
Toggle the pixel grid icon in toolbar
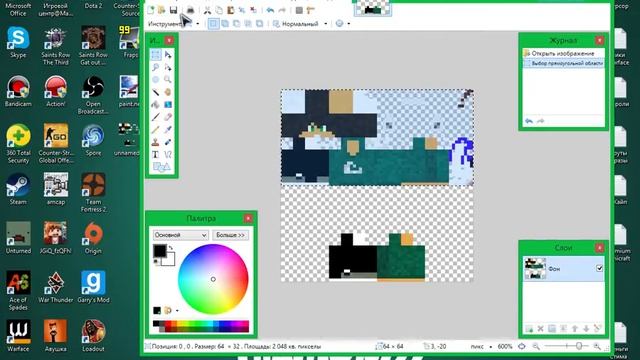tap(299, 10)
